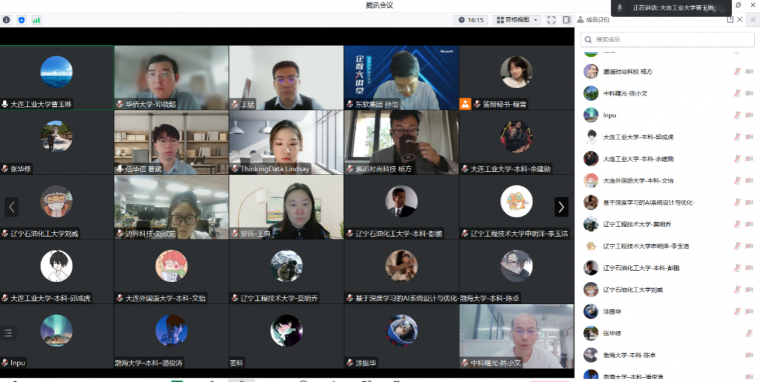Screen dimensions: 760x382
Task: Toggle camera for 中科曙光-陈小文 in list
Action: (x=749, y=93)
